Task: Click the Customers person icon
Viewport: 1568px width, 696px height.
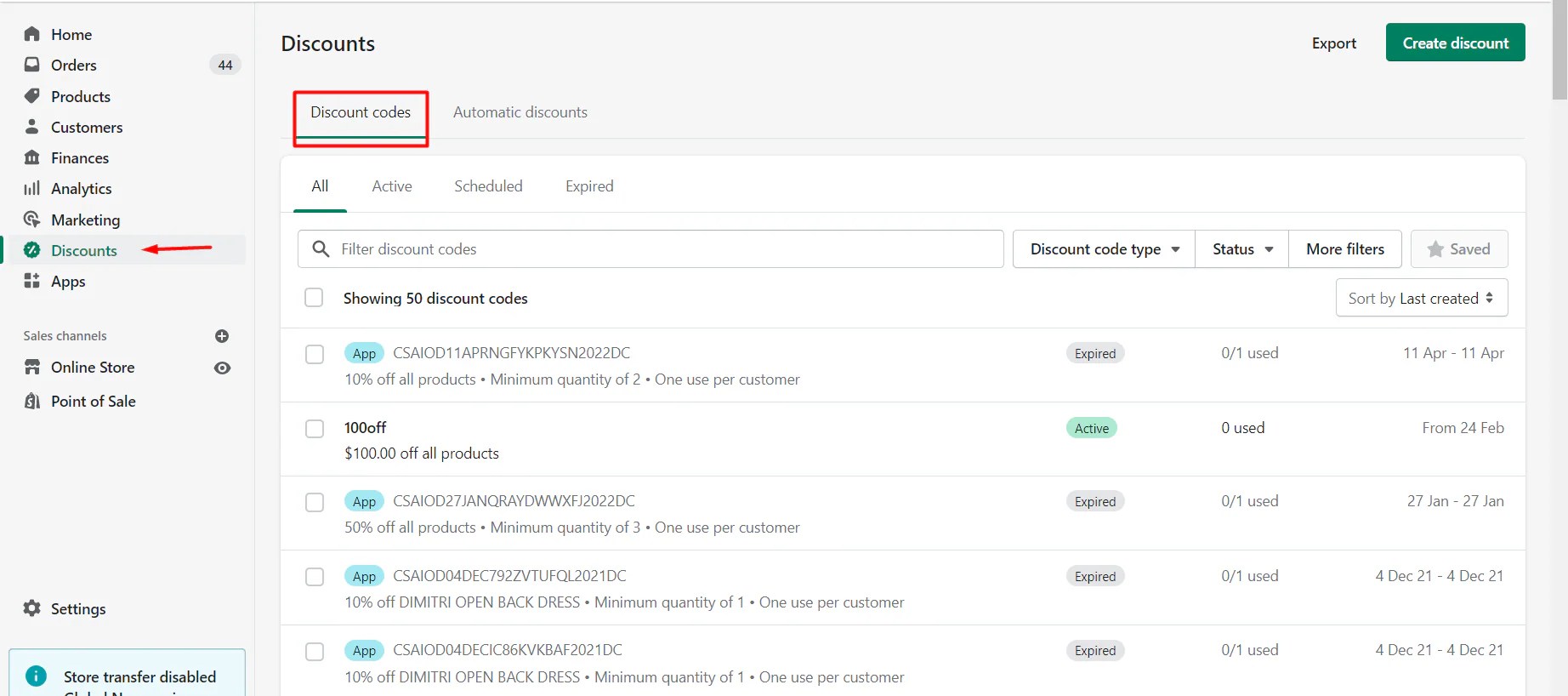Action: coord(32,127)
